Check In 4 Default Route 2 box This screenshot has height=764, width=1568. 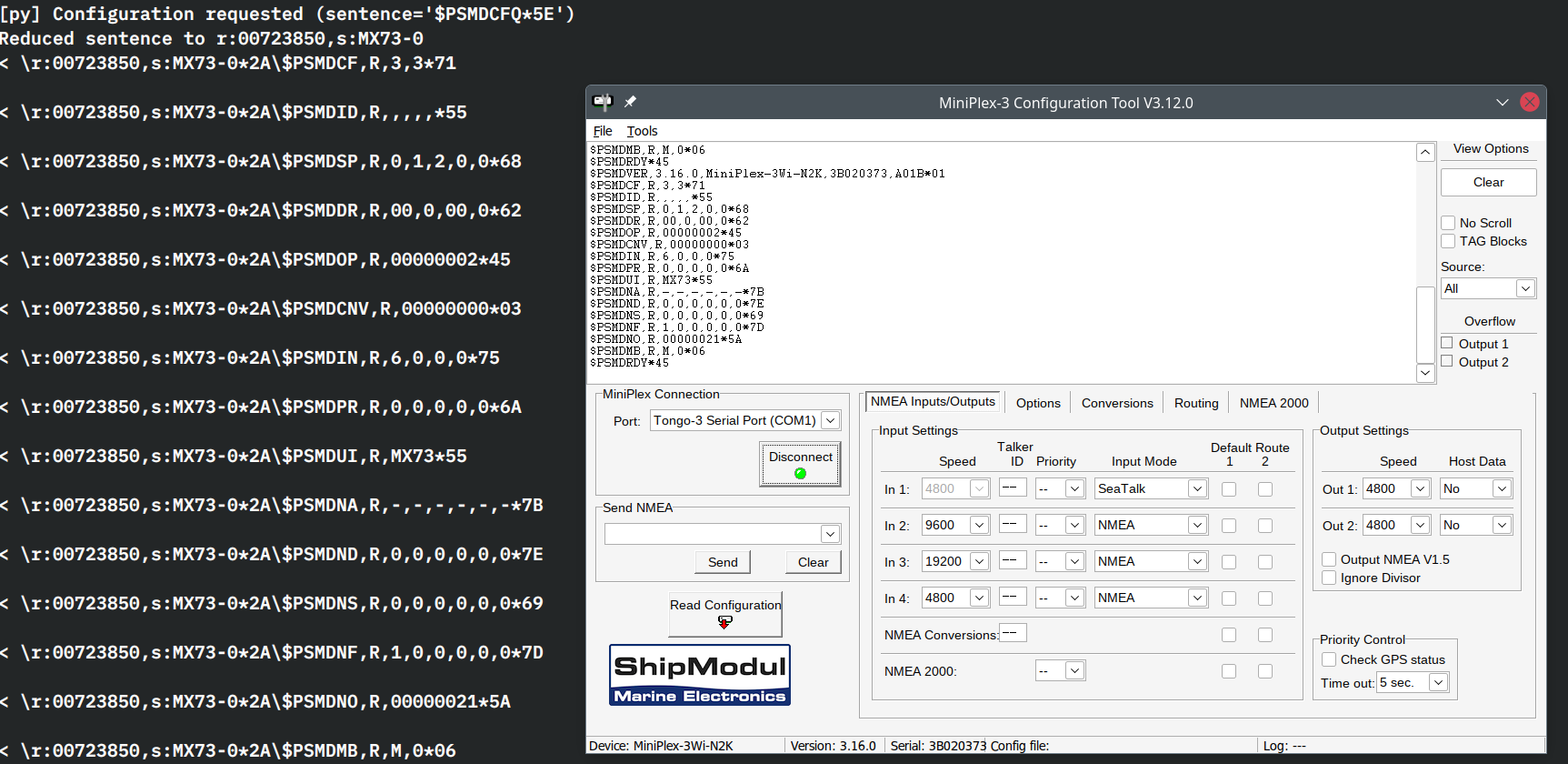(x=1265, y=598)
